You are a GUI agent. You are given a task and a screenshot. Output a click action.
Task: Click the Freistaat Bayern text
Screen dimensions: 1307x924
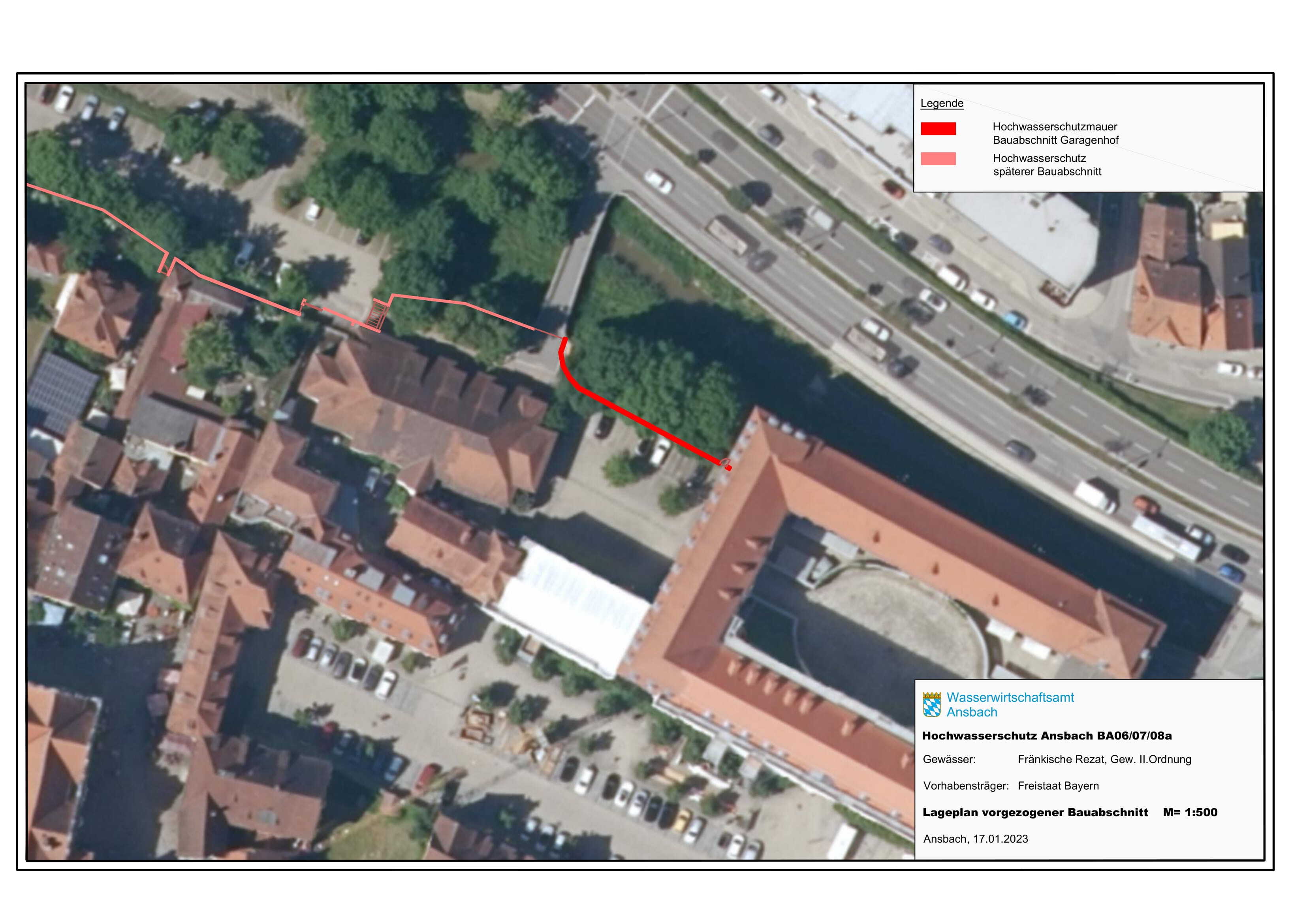[1058, 786]
